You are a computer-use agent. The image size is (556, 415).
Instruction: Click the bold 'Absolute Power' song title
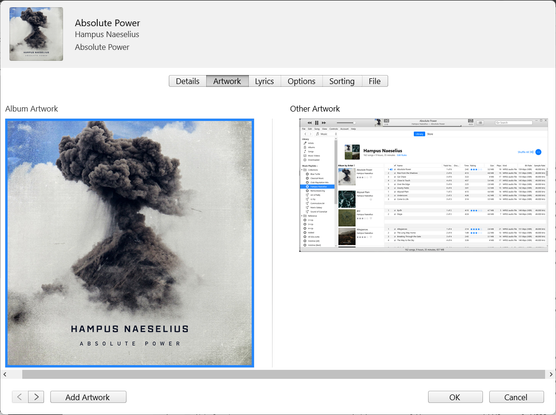point(107,23)
